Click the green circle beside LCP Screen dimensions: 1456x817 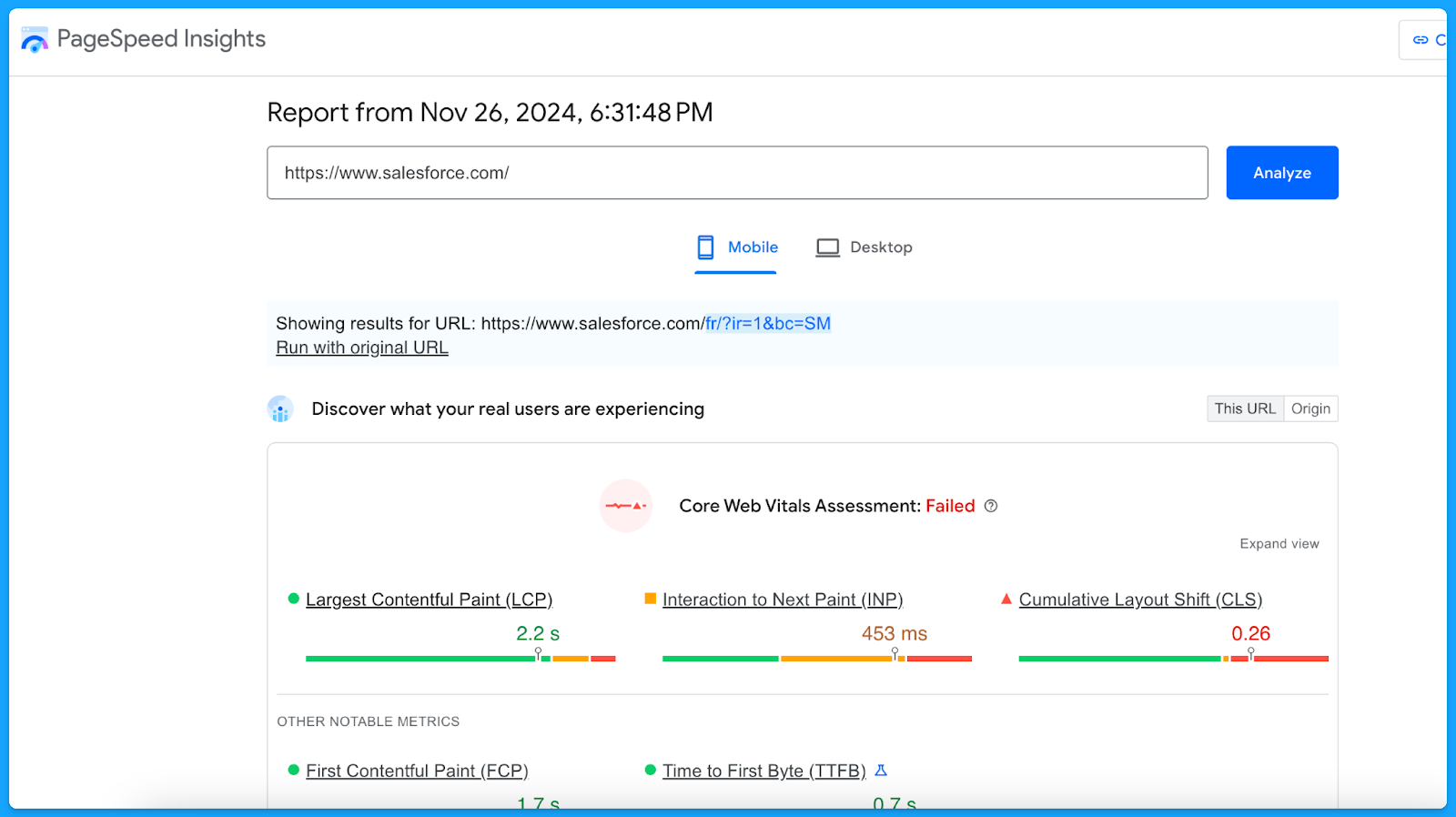pos(293,599)
